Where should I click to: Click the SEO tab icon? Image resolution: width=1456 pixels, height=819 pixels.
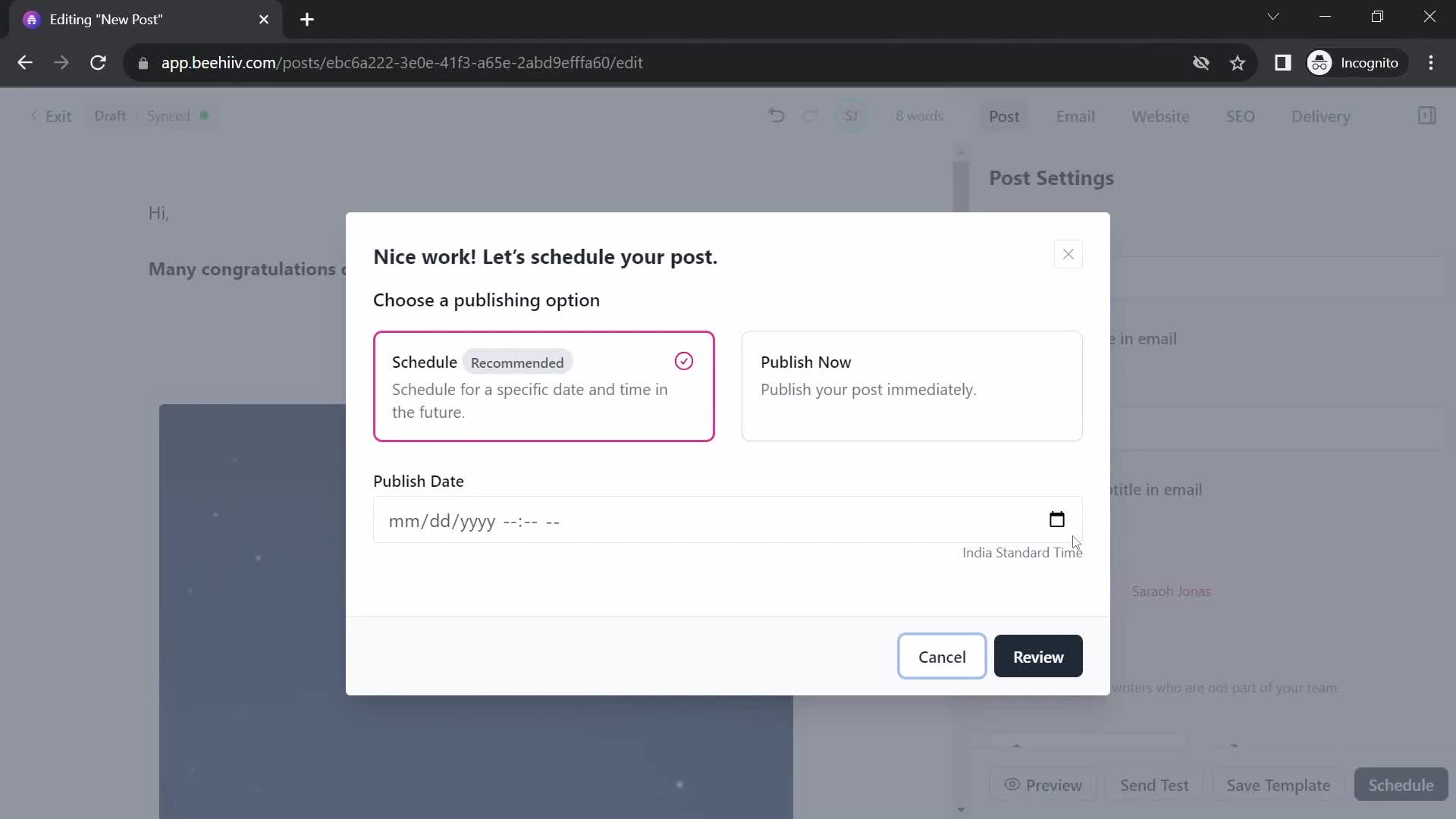coord(1240,116)
